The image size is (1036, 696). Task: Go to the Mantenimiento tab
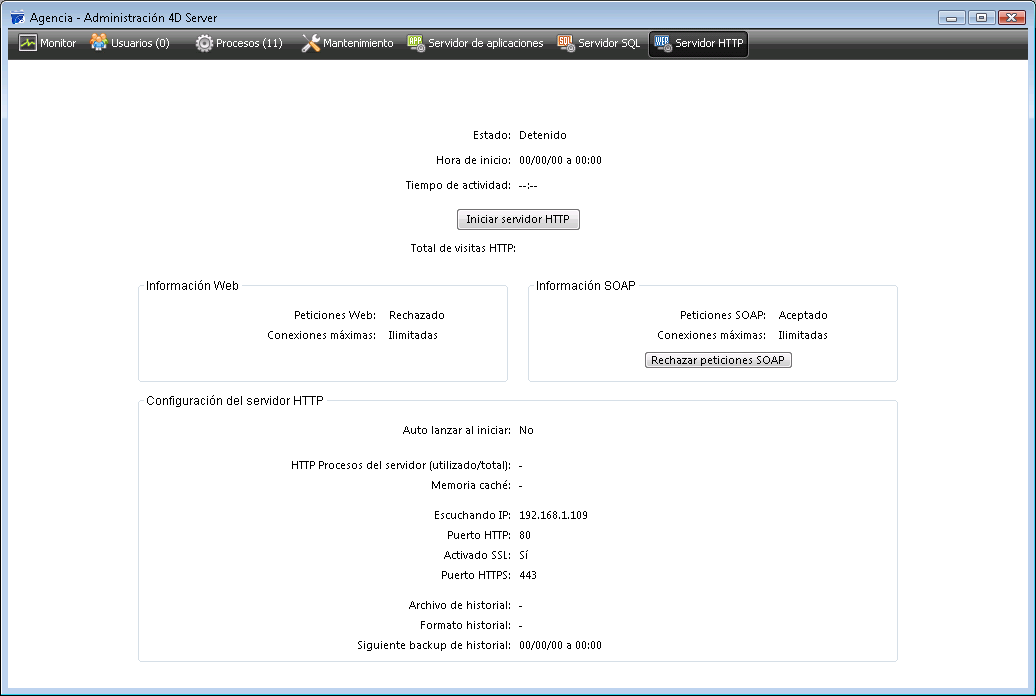pos(348,44)
